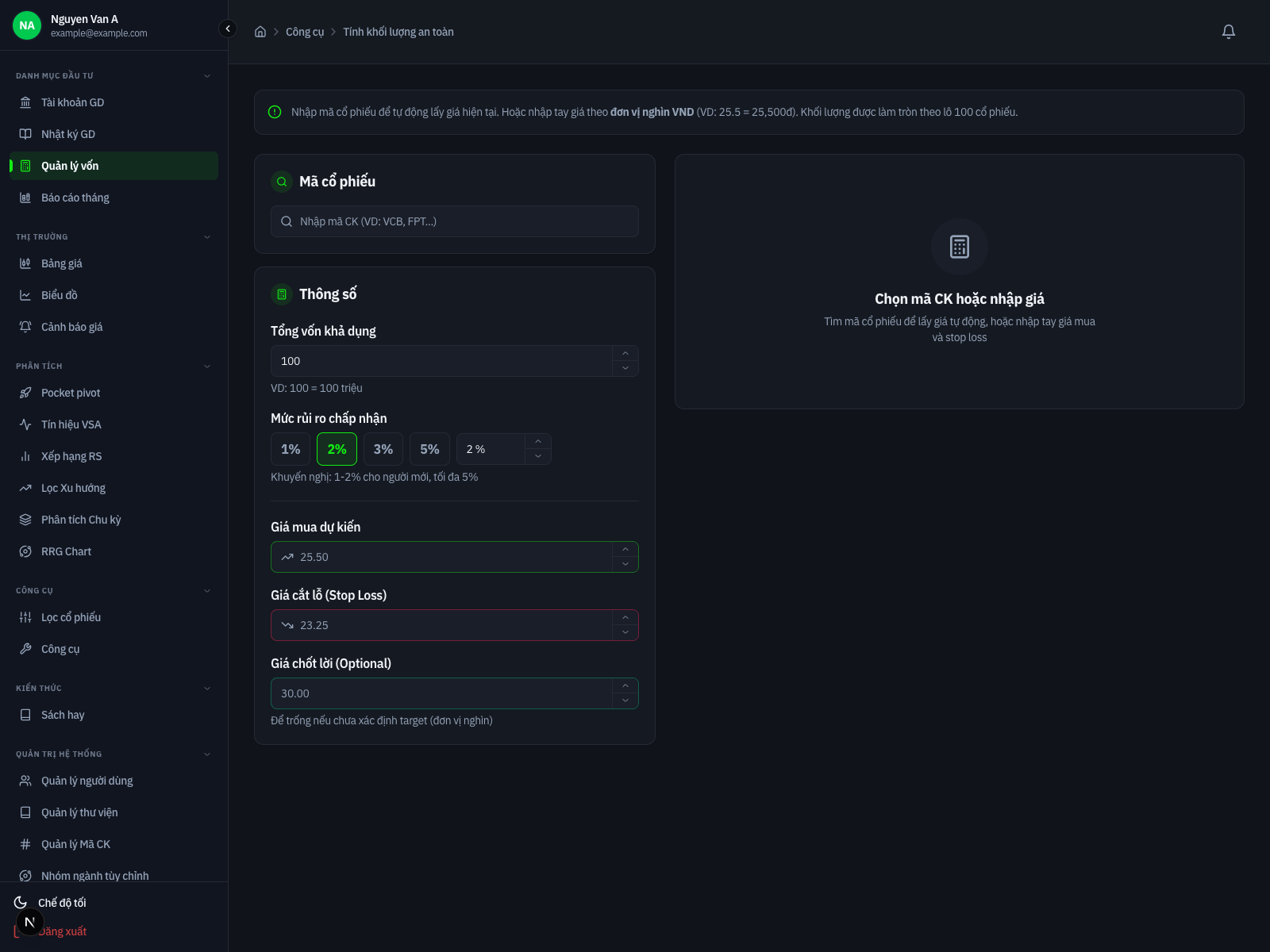Increase Giá mua using the up stepper arrow
This screenshot has height=952, width=1270.
click(625, 549)
